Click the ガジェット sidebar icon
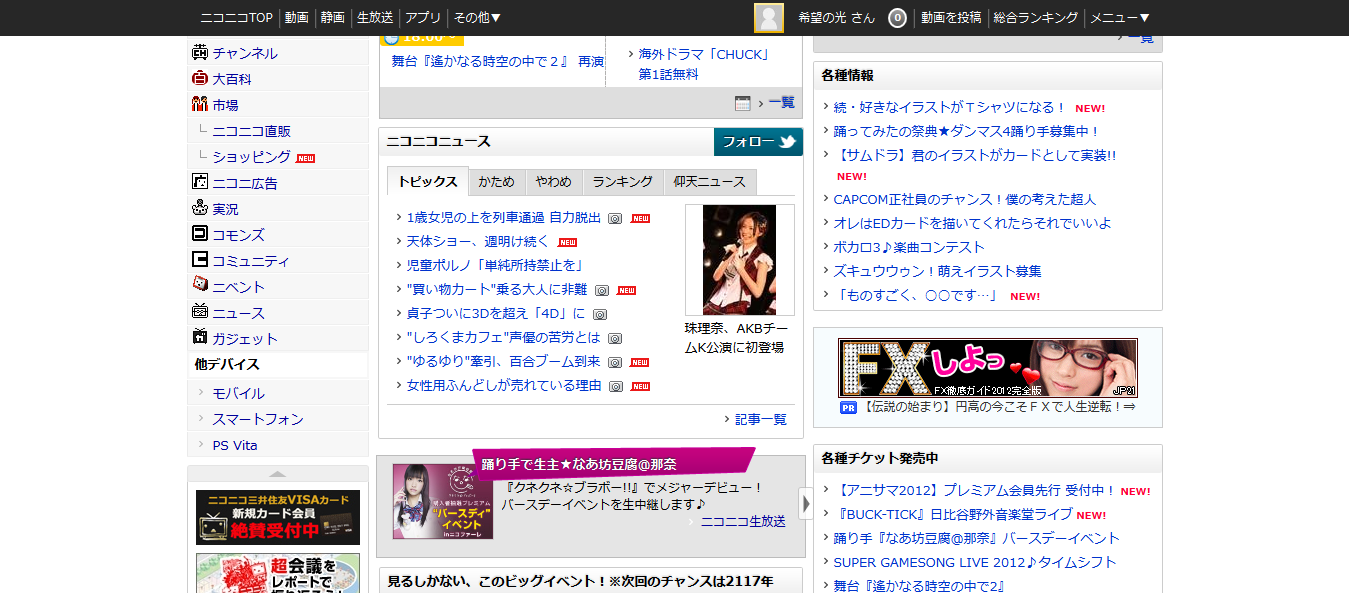 199,339
